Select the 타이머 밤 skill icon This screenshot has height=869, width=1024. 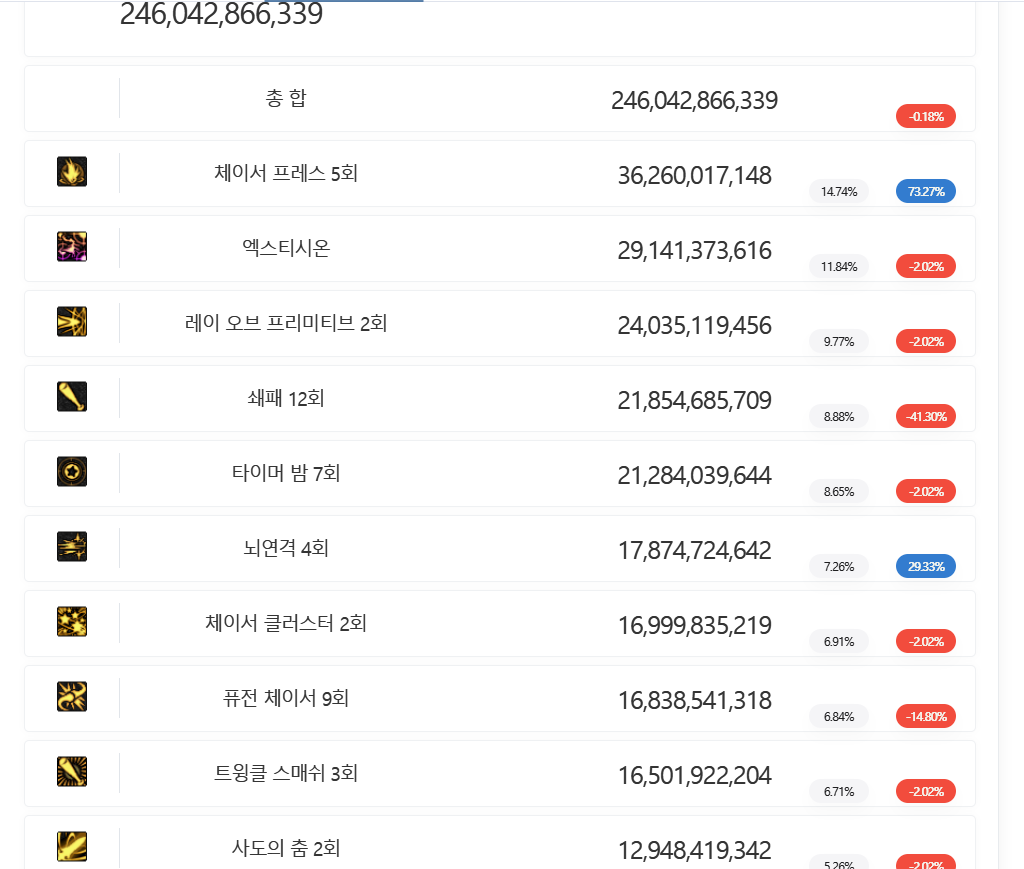[72, 471]
